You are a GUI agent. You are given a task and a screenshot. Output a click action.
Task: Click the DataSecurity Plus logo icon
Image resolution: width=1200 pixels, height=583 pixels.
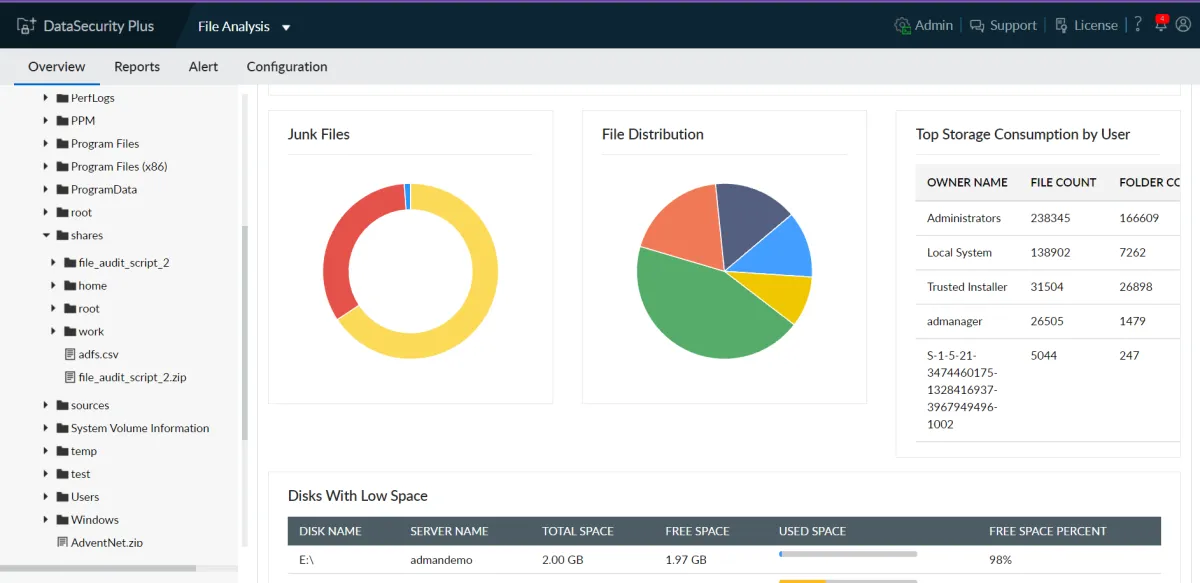pyautogui.click(x=26, y=26)
